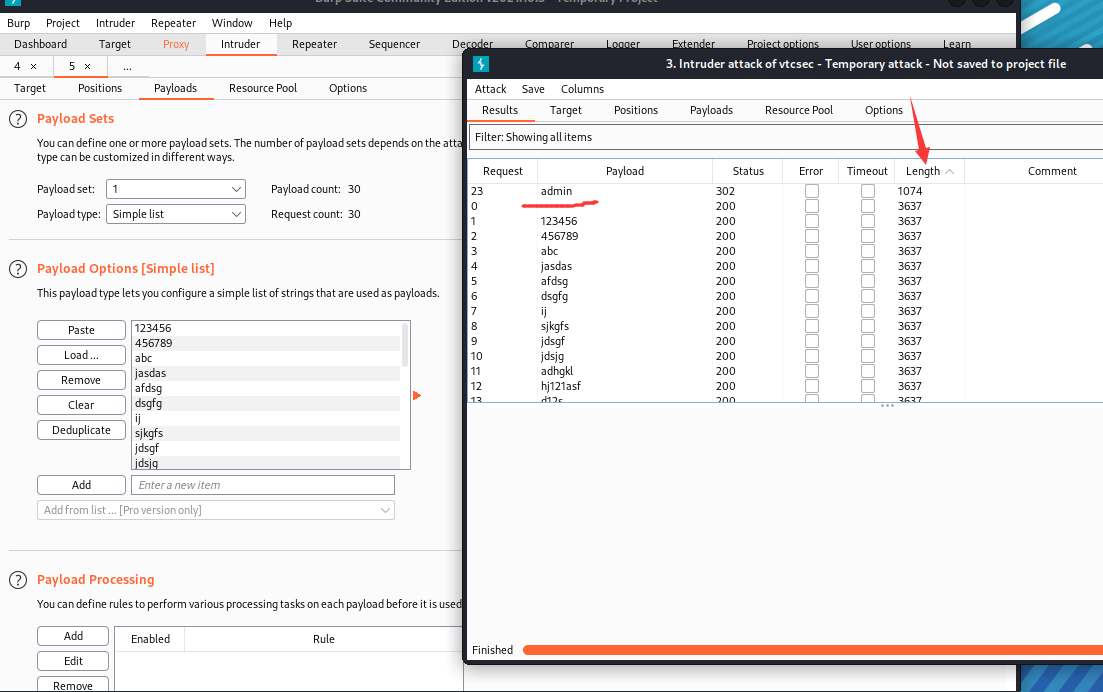
Task: Switch to the Proxy tab
Action: coord(176,44)
